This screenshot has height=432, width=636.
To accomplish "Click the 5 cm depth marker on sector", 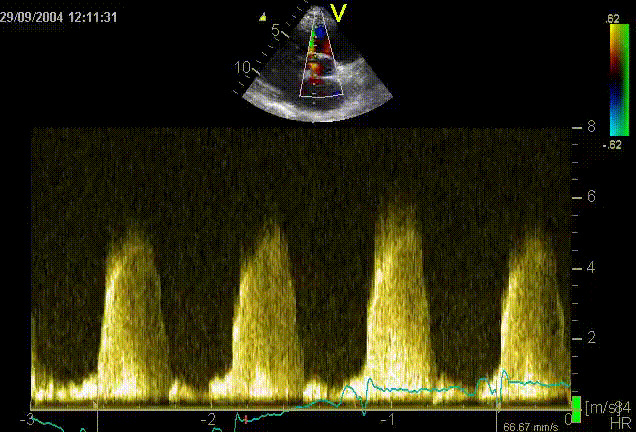I will 276,31.
